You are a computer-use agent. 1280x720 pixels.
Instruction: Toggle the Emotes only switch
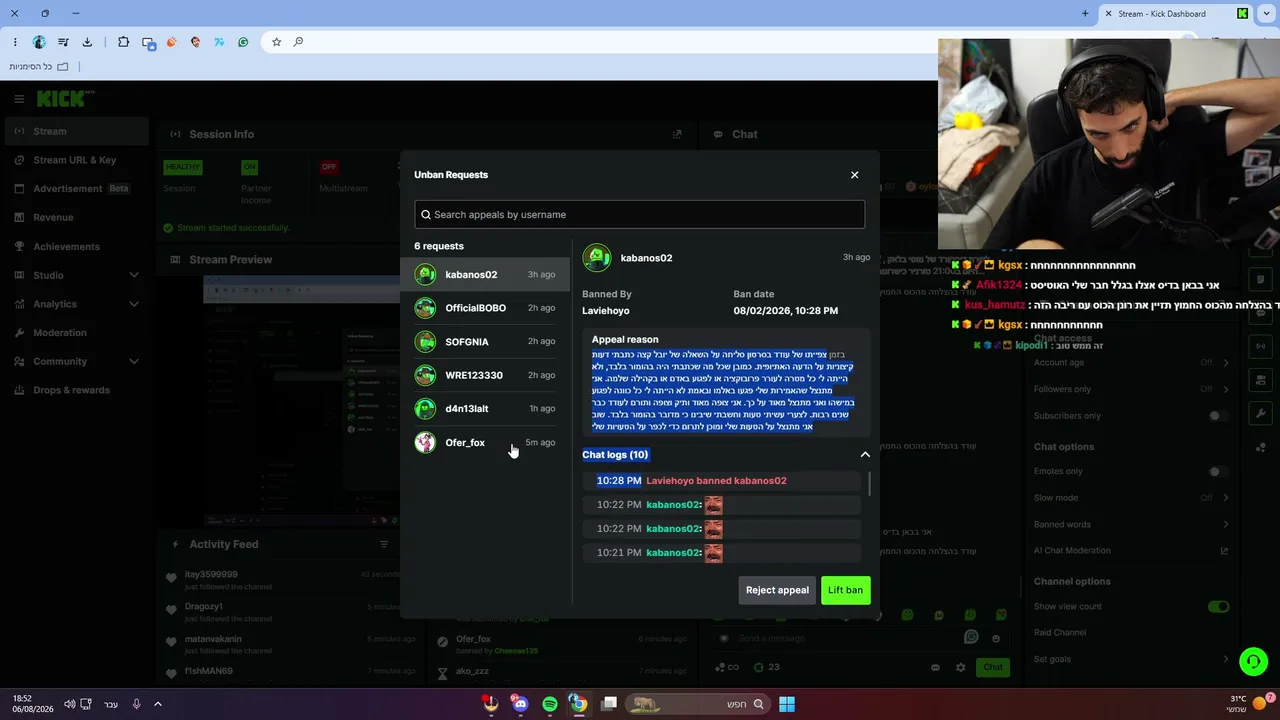[1218, 472]
